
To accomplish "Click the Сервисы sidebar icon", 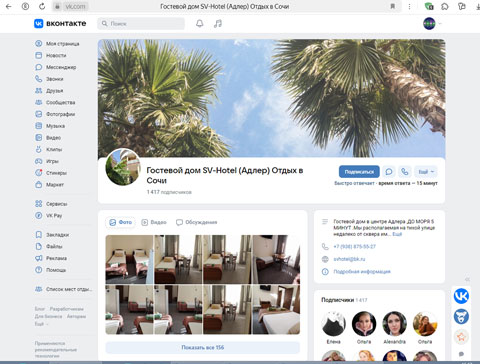I will 39,204.
